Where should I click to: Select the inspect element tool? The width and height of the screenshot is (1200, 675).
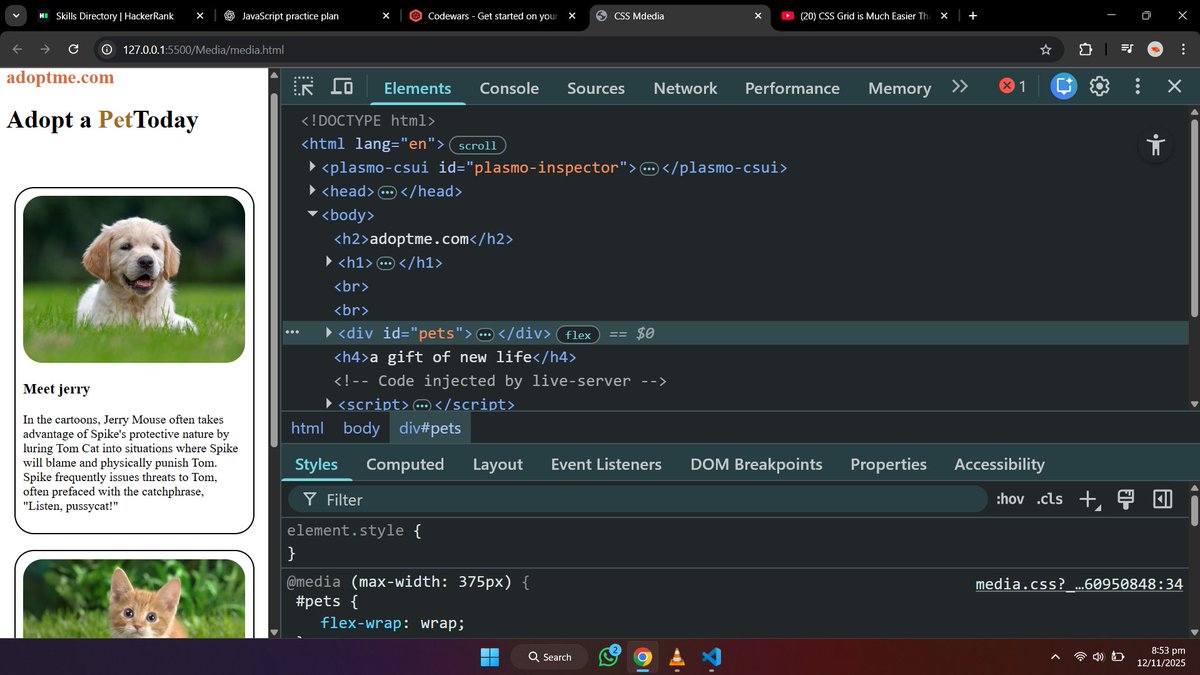(303, 88)
